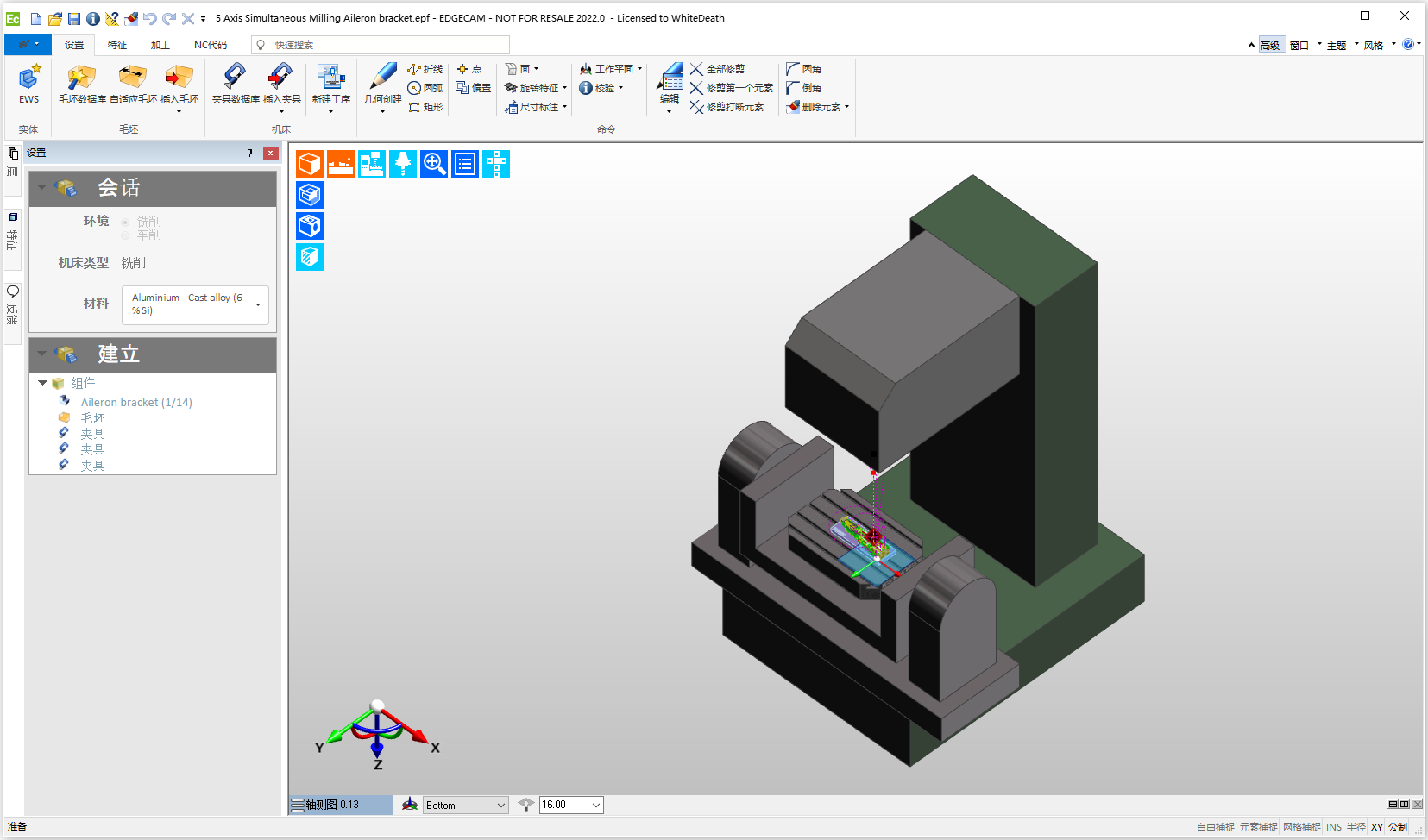Switch to the 加工 ribbon tab
Image resolution: width=1428 pixels, height=840 pixels.
click(x=160, y=44)
